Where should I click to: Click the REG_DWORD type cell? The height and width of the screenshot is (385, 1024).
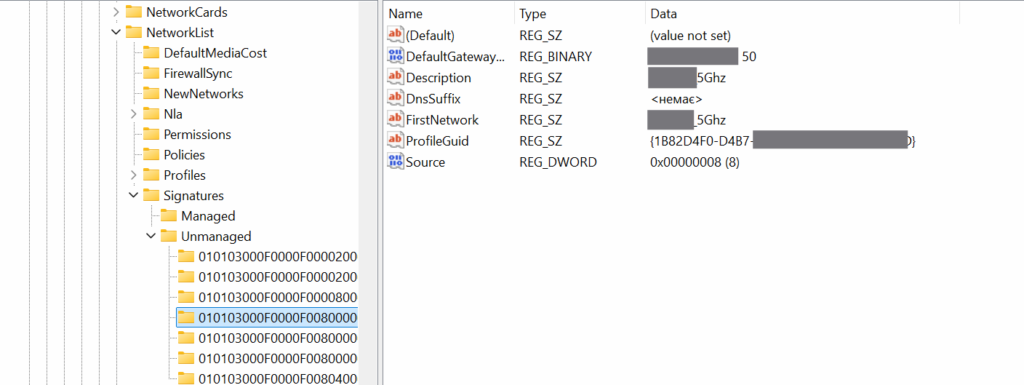[x=558, y=162]
